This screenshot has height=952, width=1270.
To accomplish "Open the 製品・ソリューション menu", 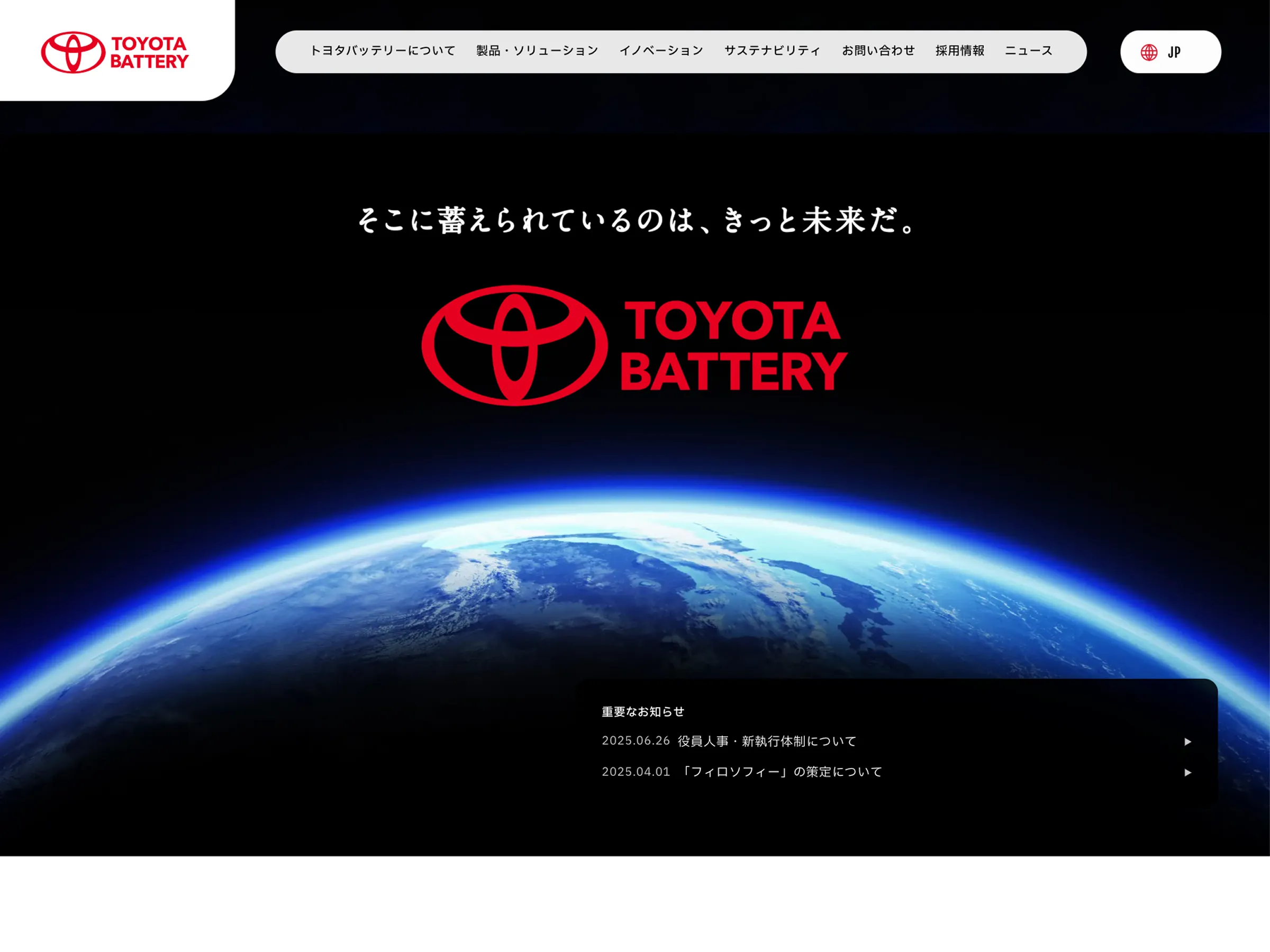I will tap(536, 51).
